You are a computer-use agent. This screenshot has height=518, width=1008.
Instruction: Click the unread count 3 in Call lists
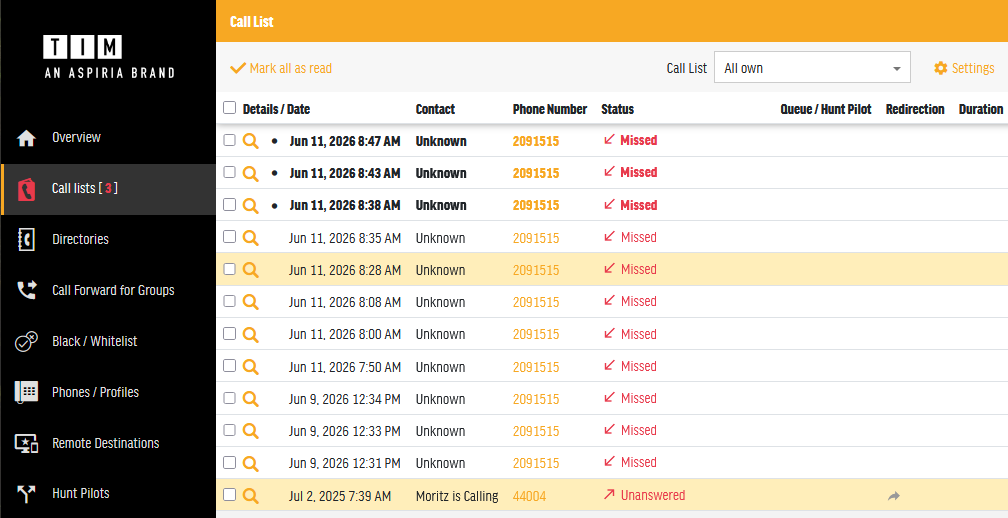point(108,188)
